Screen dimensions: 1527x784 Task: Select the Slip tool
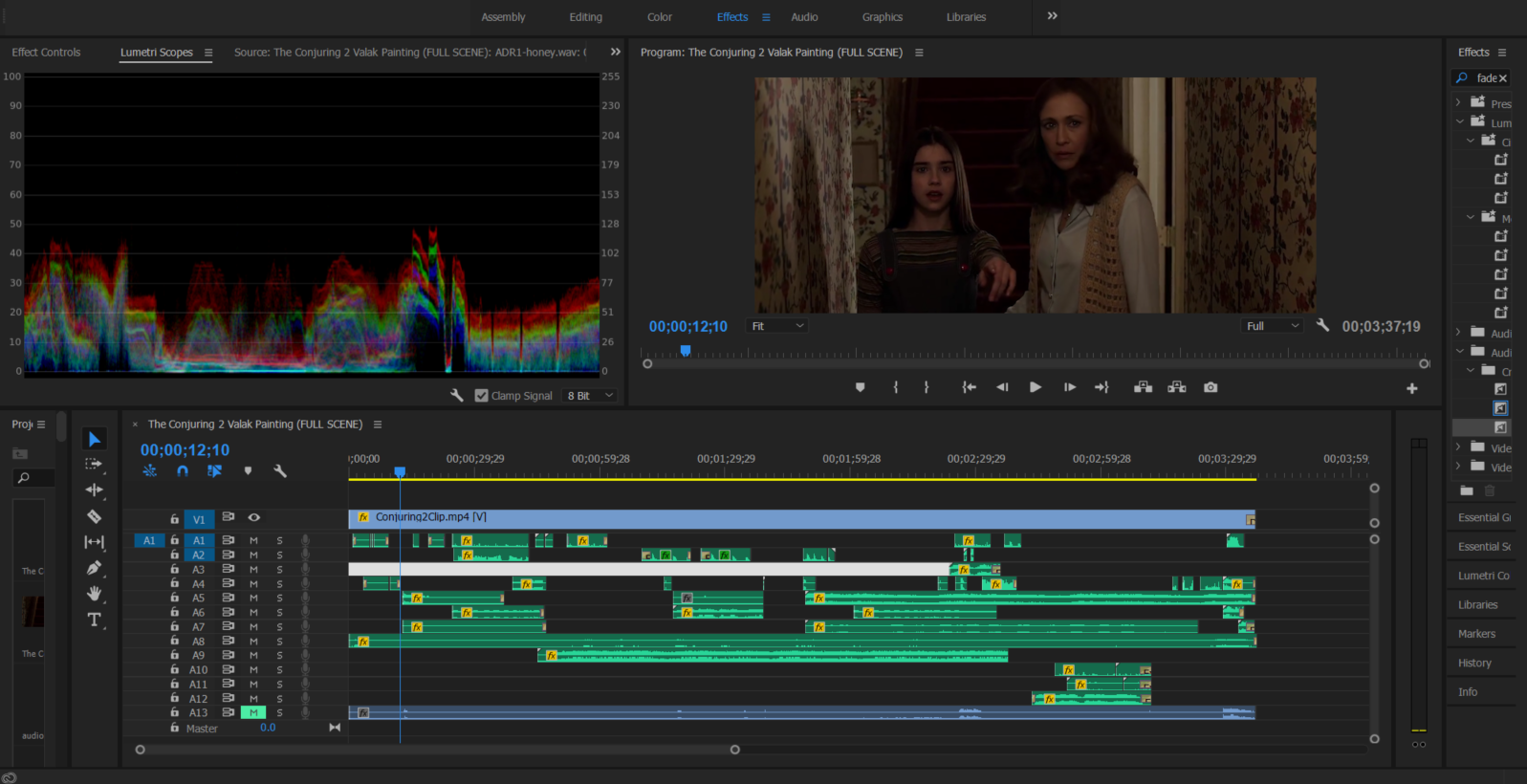pyautogui.click(x=94, y=542)
